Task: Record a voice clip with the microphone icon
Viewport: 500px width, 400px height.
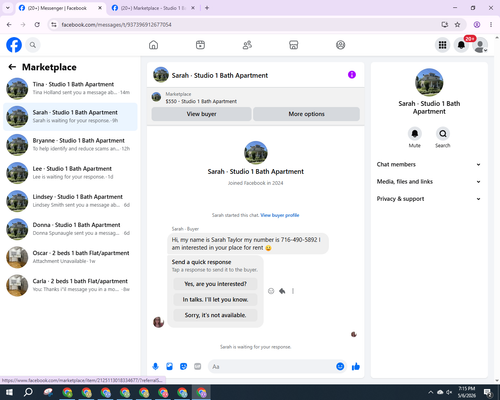Action: point(155,367)
